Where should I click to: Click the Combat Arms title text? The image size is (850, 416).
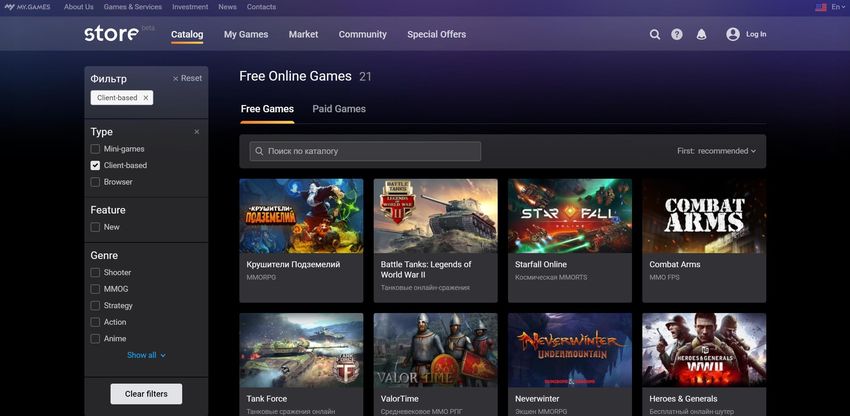(x=675, y=265)
